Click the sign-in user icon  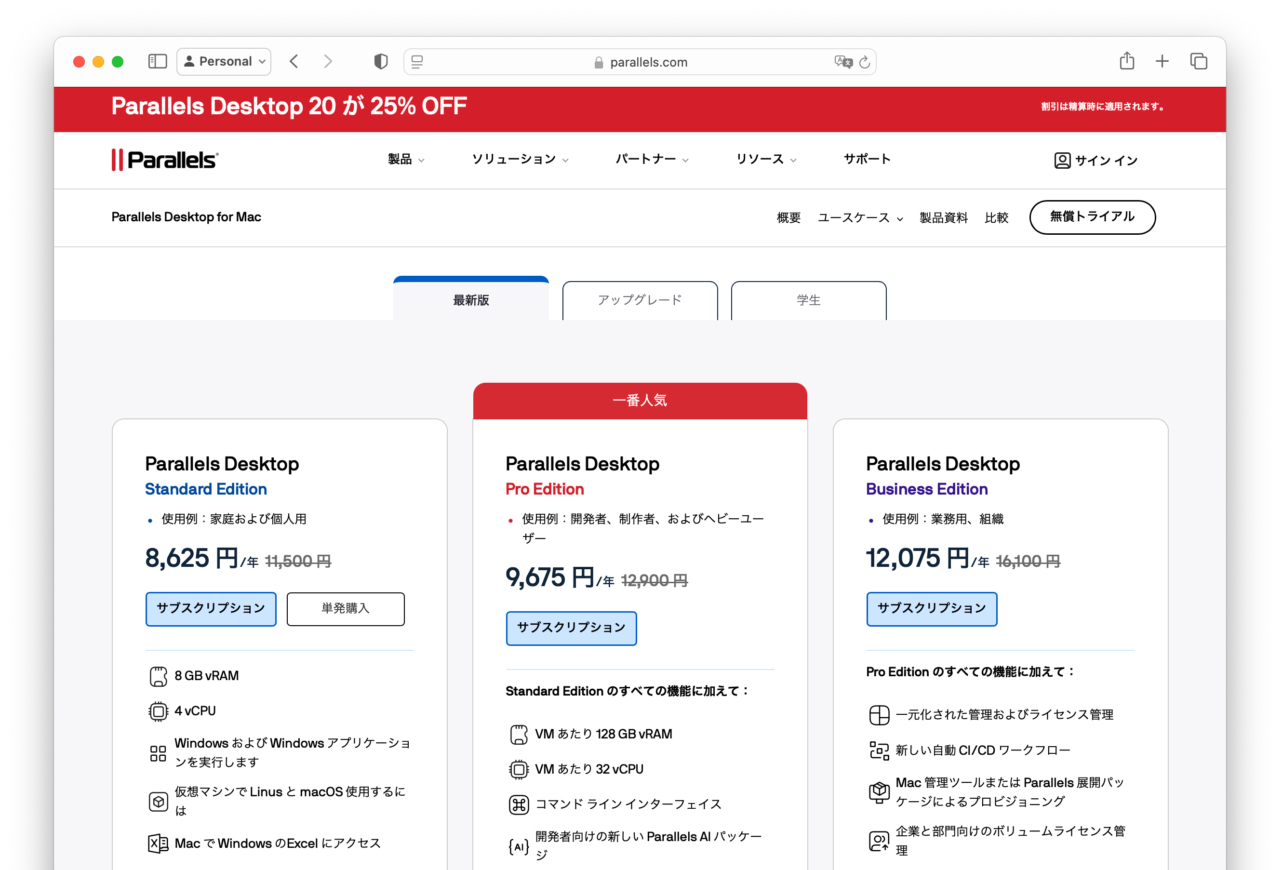pos(1062,160)
